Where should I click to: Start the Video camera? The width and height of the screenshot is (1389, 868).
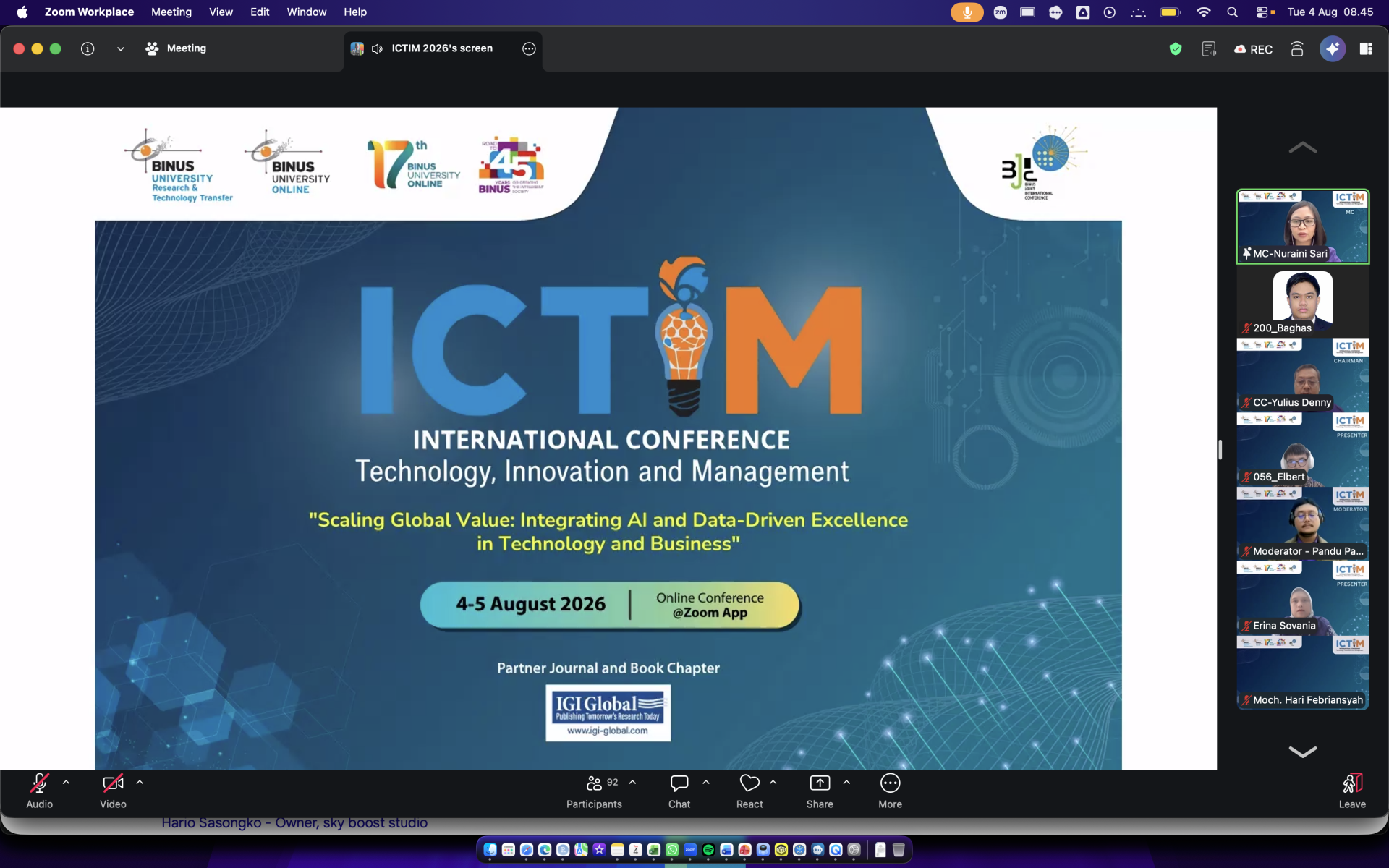113,791
